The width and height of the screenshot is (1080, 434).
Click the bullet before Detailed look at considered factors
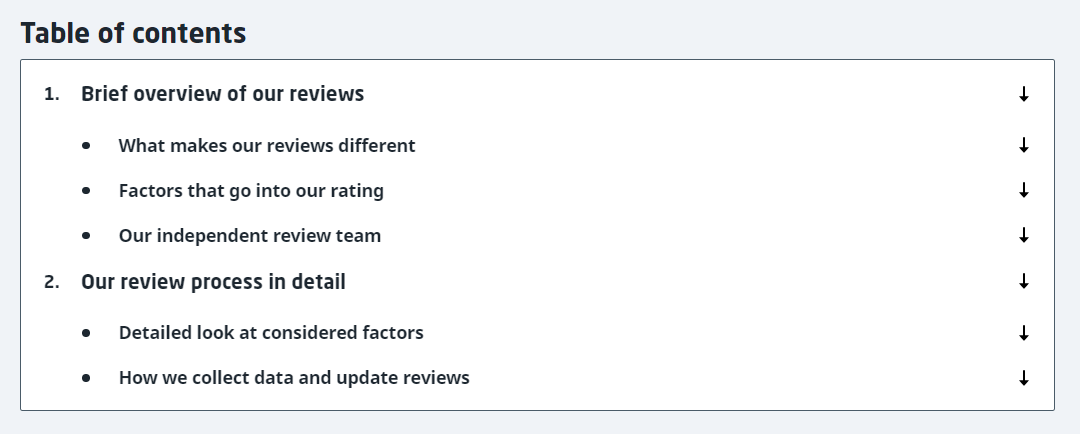point(86,333)
